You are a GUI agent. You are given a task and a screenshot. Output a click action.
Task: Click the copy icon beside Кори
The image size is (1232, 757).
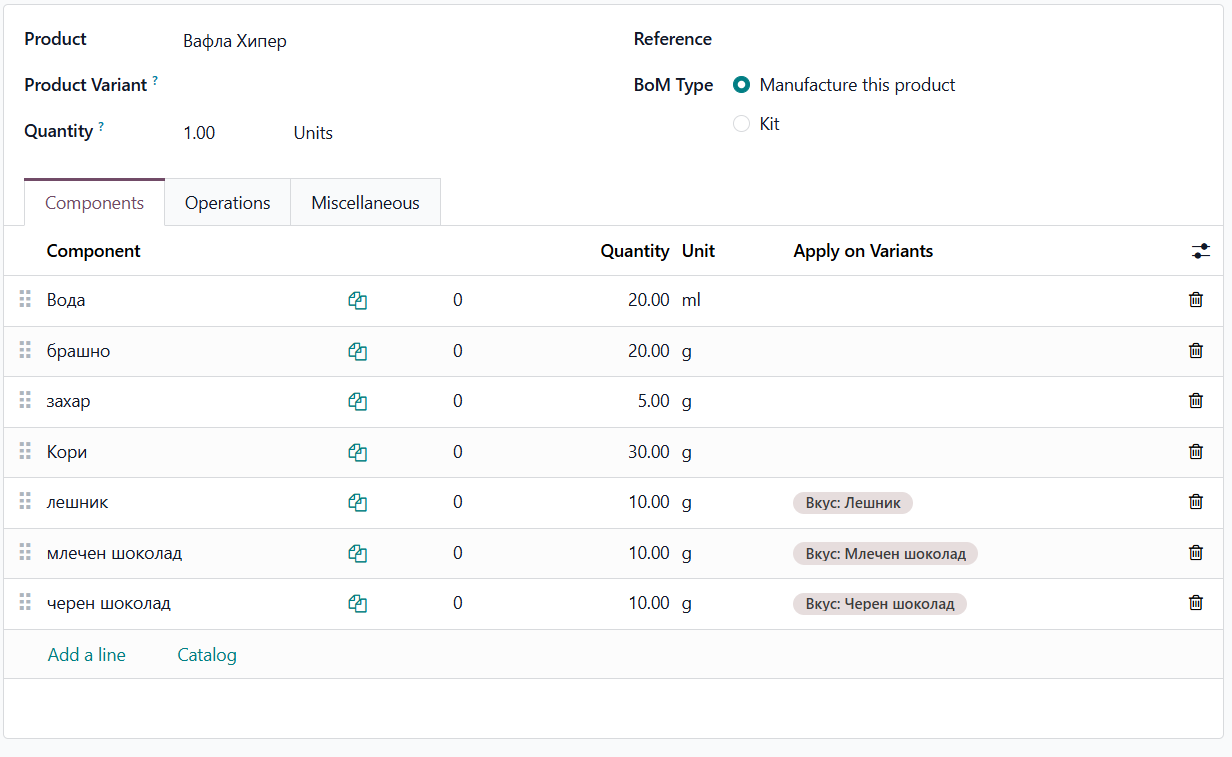click(x=358, y=452)
